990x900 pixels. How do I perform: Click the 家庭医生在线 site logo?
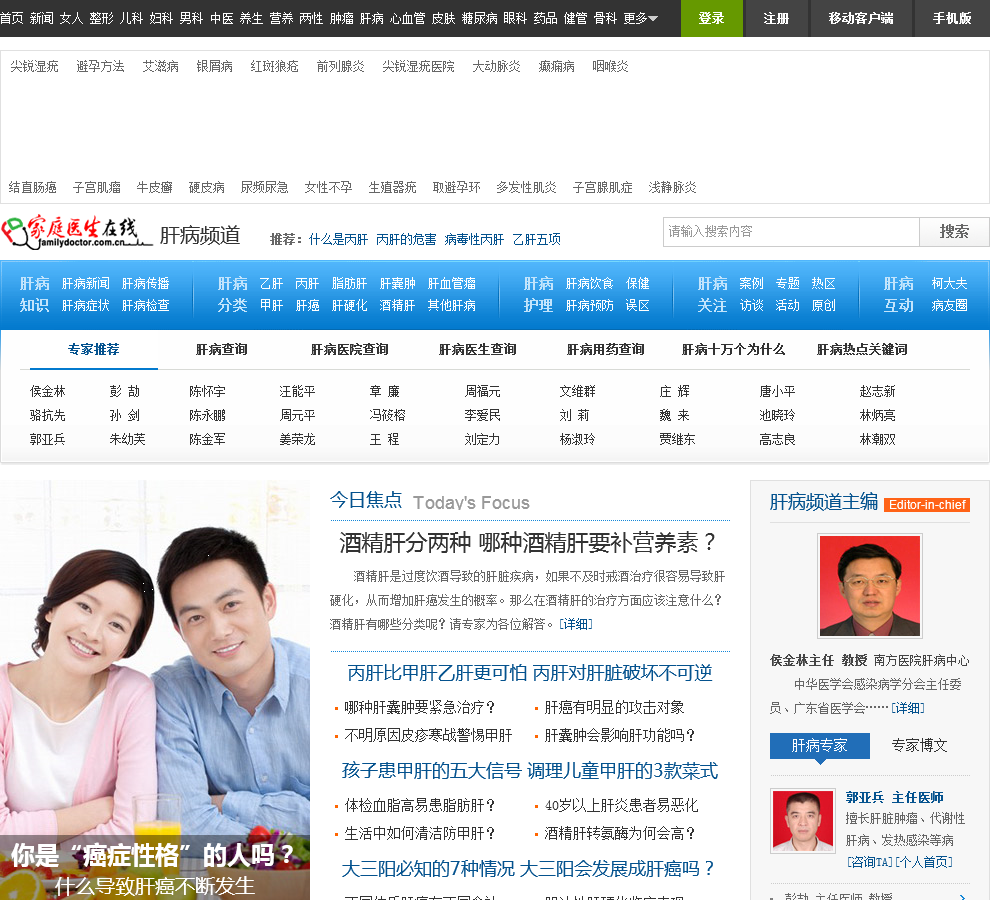coord(76,232)
